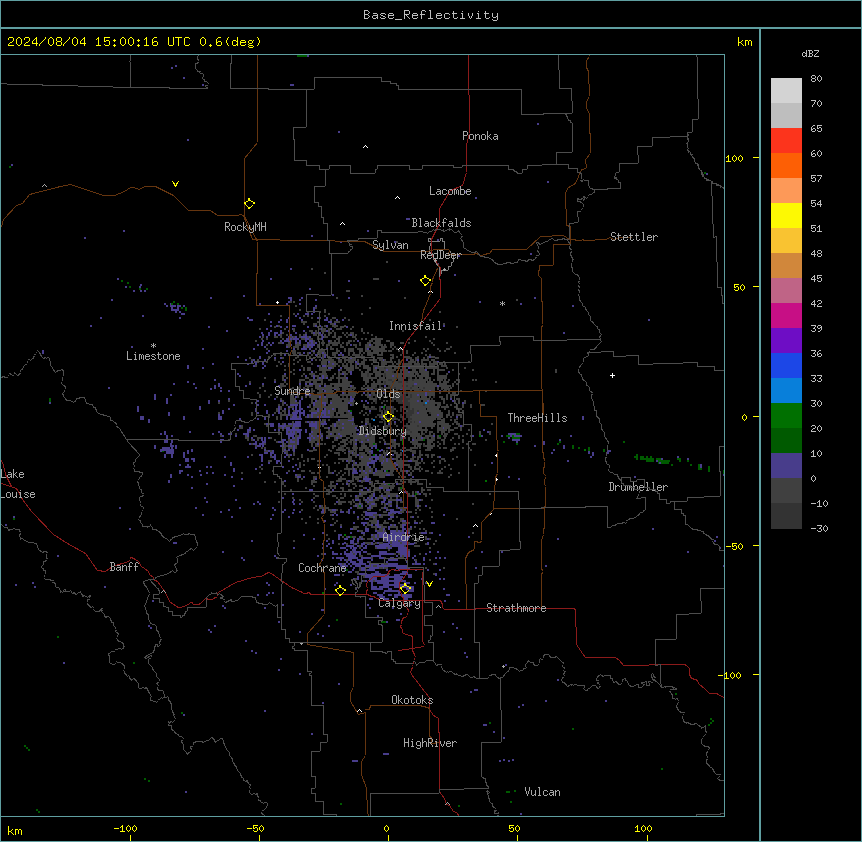This screenshot has width=862, height=842.
Task: Click the Stettler label
Action: click(x=634, y=237)
